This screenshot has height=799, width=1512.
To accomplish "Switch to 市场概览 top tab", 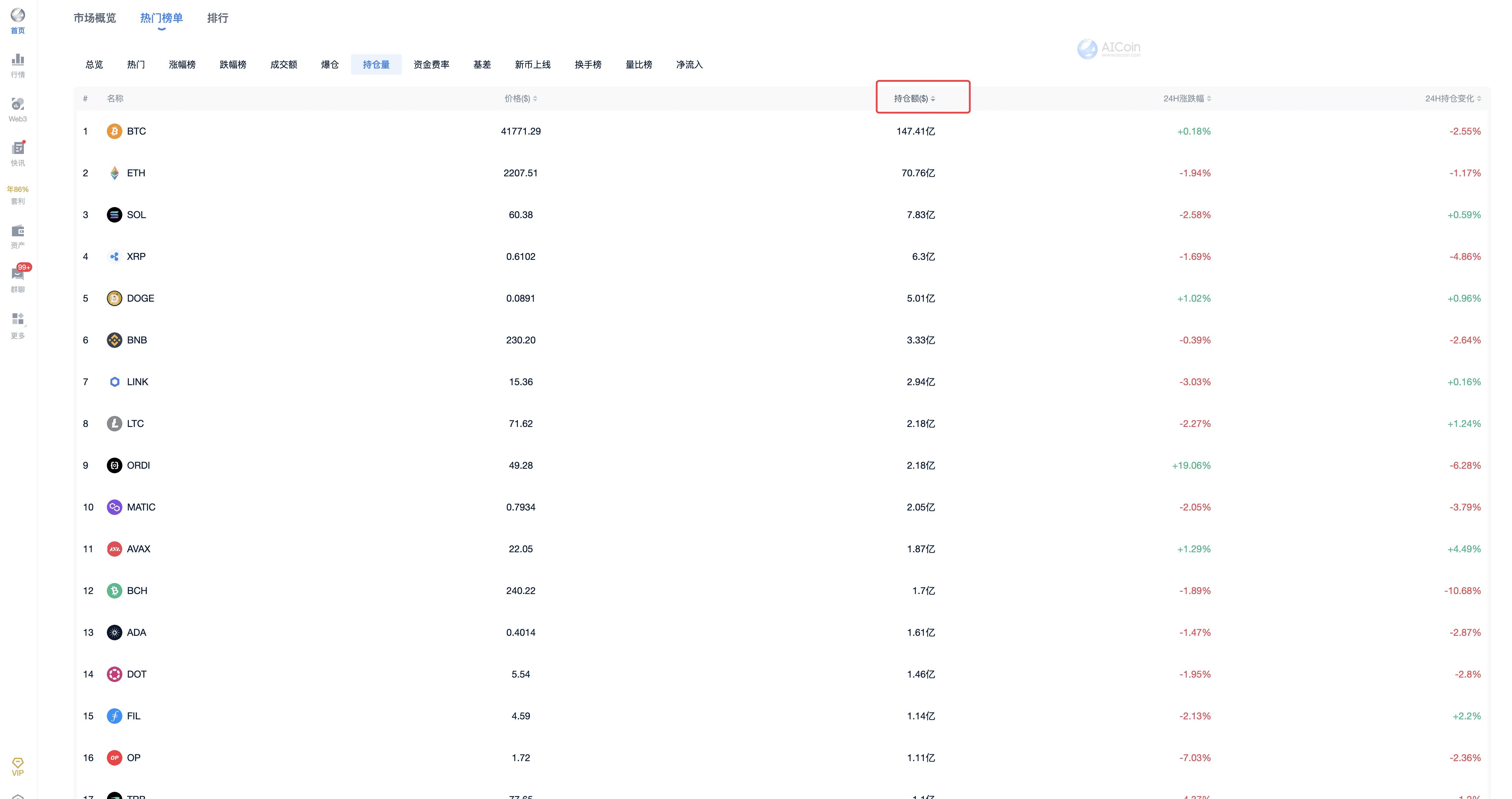I will pyautogui.click(x=95, y=18).
